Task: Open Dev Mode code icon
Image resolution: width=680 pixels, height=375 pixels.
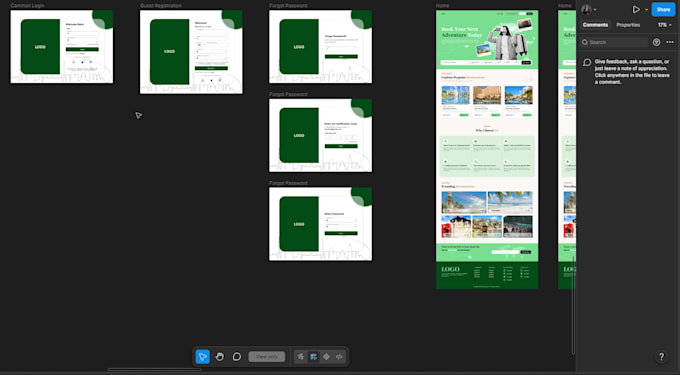Action: point(339,356)
